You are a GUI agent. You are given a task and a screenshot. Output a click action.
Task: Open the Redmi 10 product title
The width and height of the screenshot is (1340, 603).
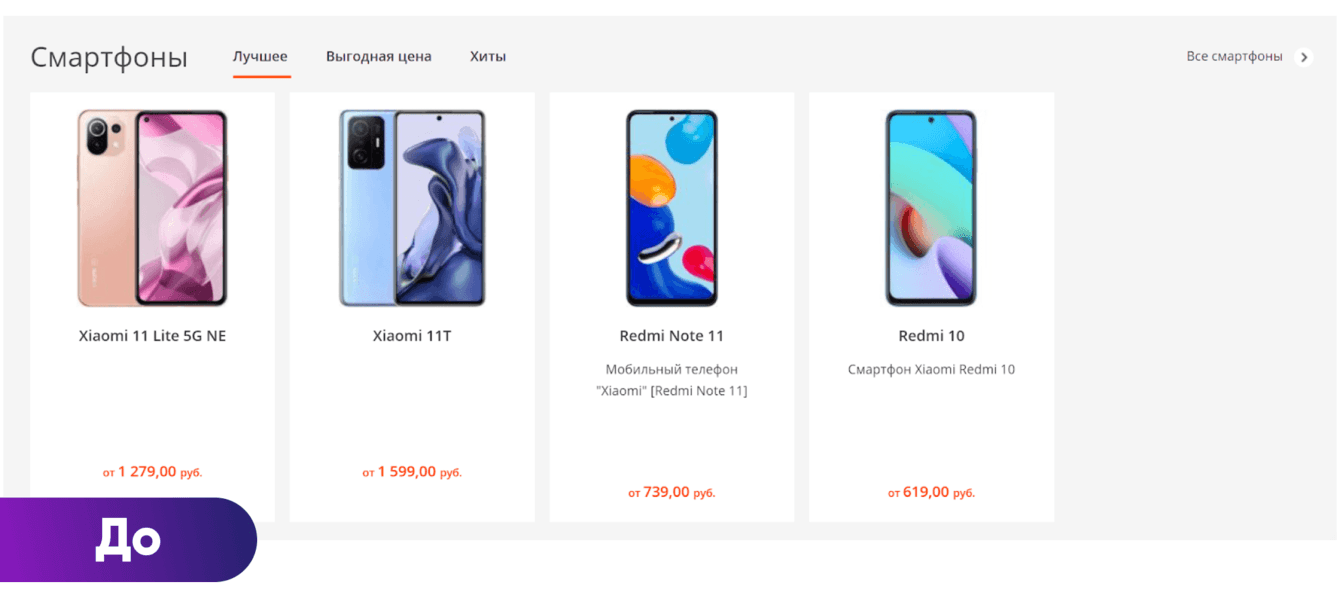[931, 336]
